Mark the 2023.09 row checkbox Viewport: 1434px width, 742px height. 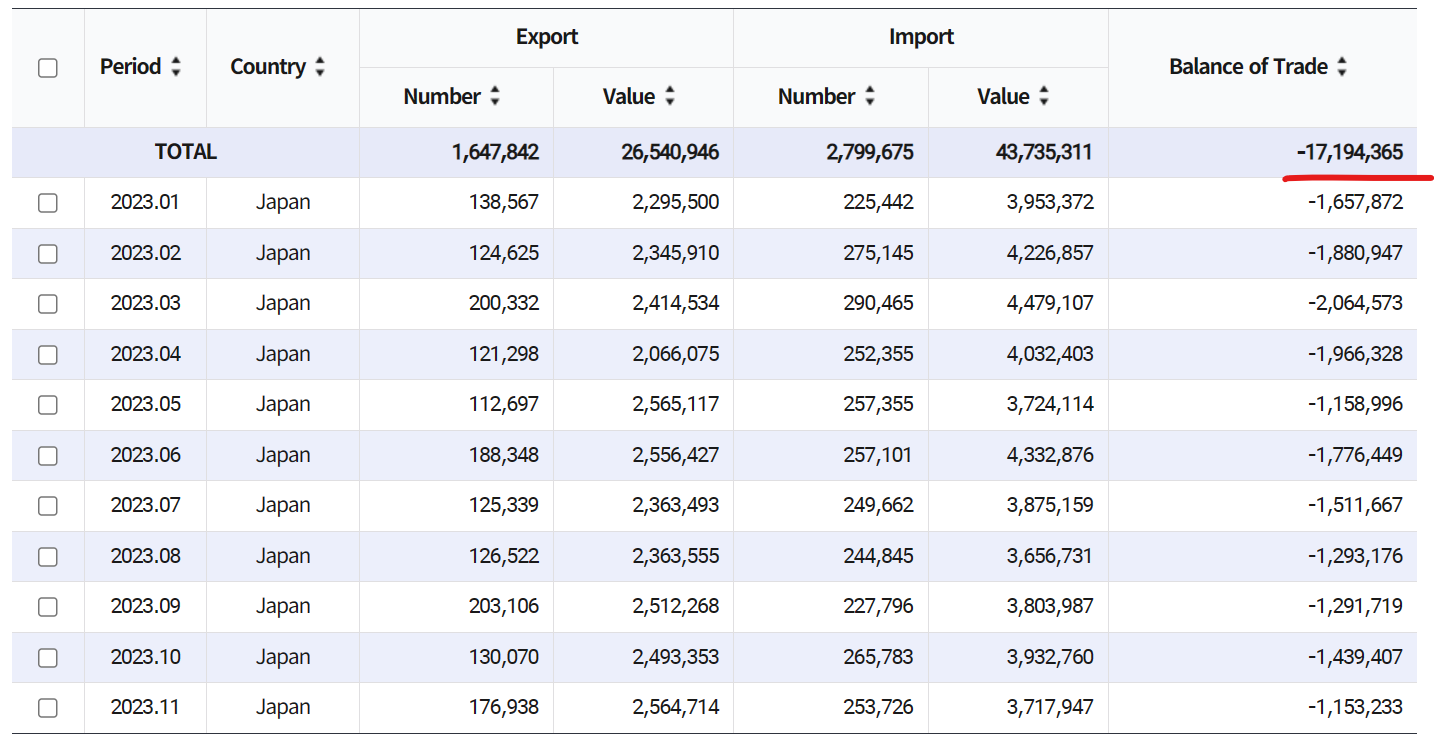(x=48, y=607)
